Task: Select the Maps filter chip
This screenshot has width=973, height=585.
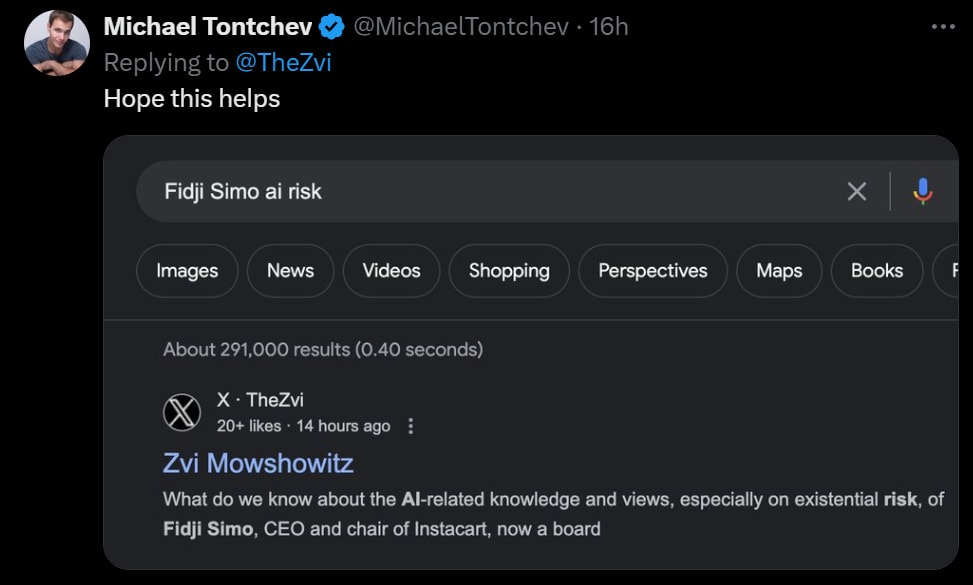Action: tap(779, 270)
